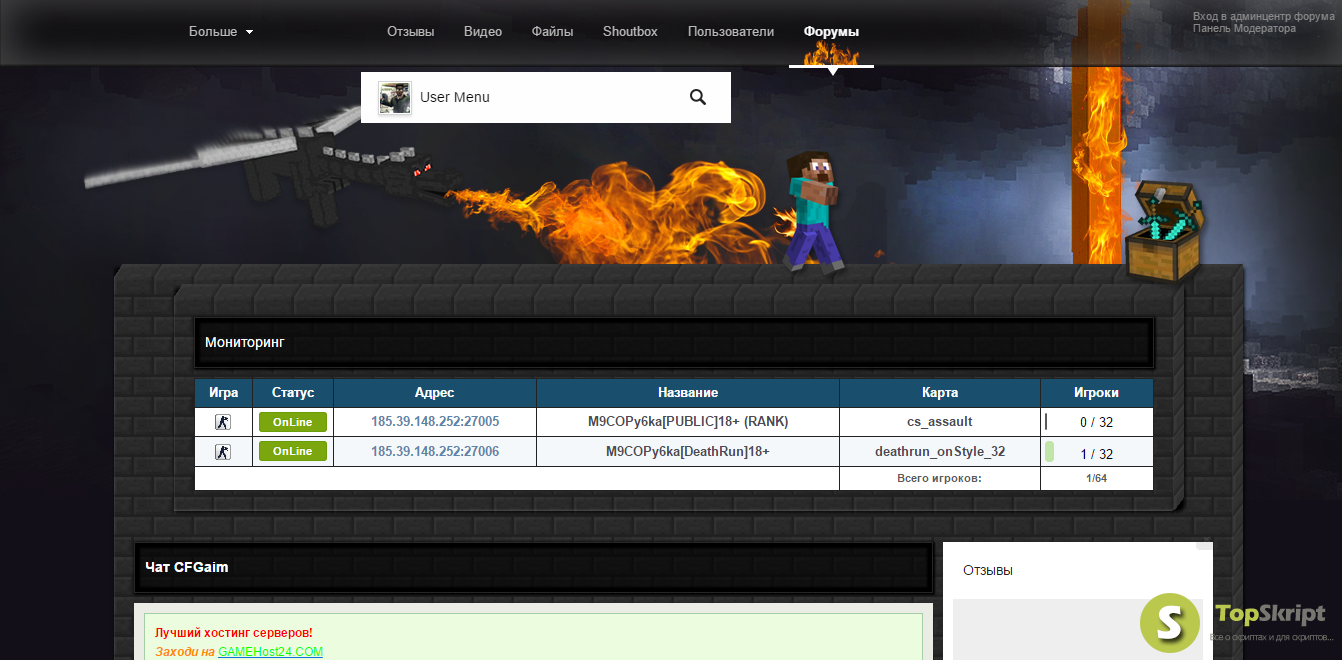The image size is (1342, 660).
Task: Open the Shoutbox page
Action: pos(630,31)
